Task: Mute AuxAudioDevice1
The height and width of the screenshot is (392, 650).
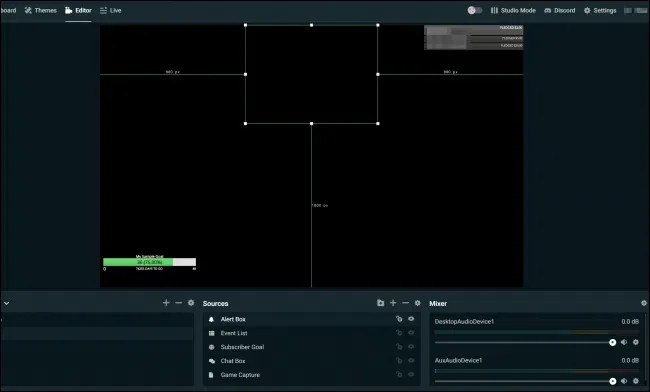Action: [624, 381]
